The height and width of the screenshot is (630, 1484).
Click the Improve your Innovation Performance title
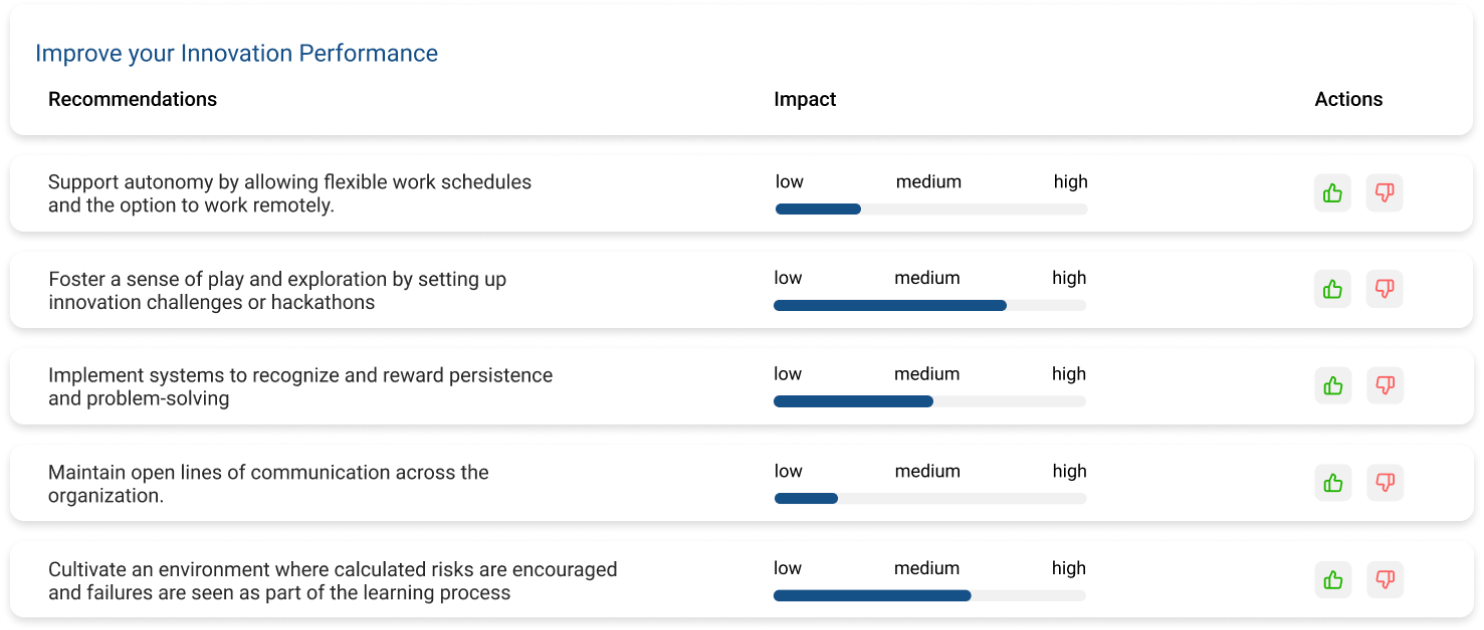click(236, 53)
